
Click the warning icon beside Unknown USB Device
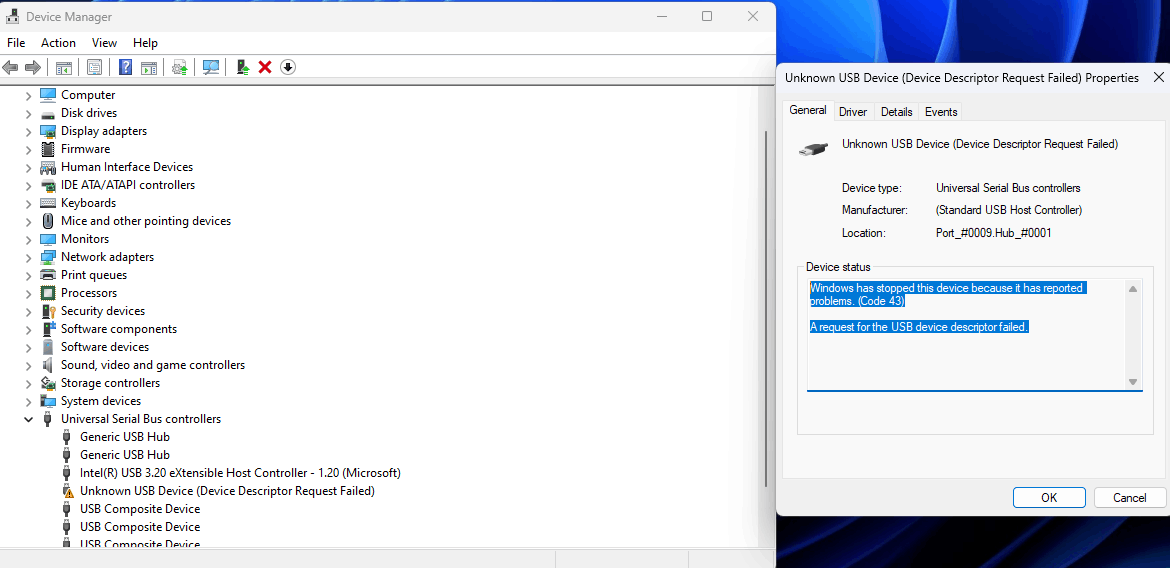[67, 491]
